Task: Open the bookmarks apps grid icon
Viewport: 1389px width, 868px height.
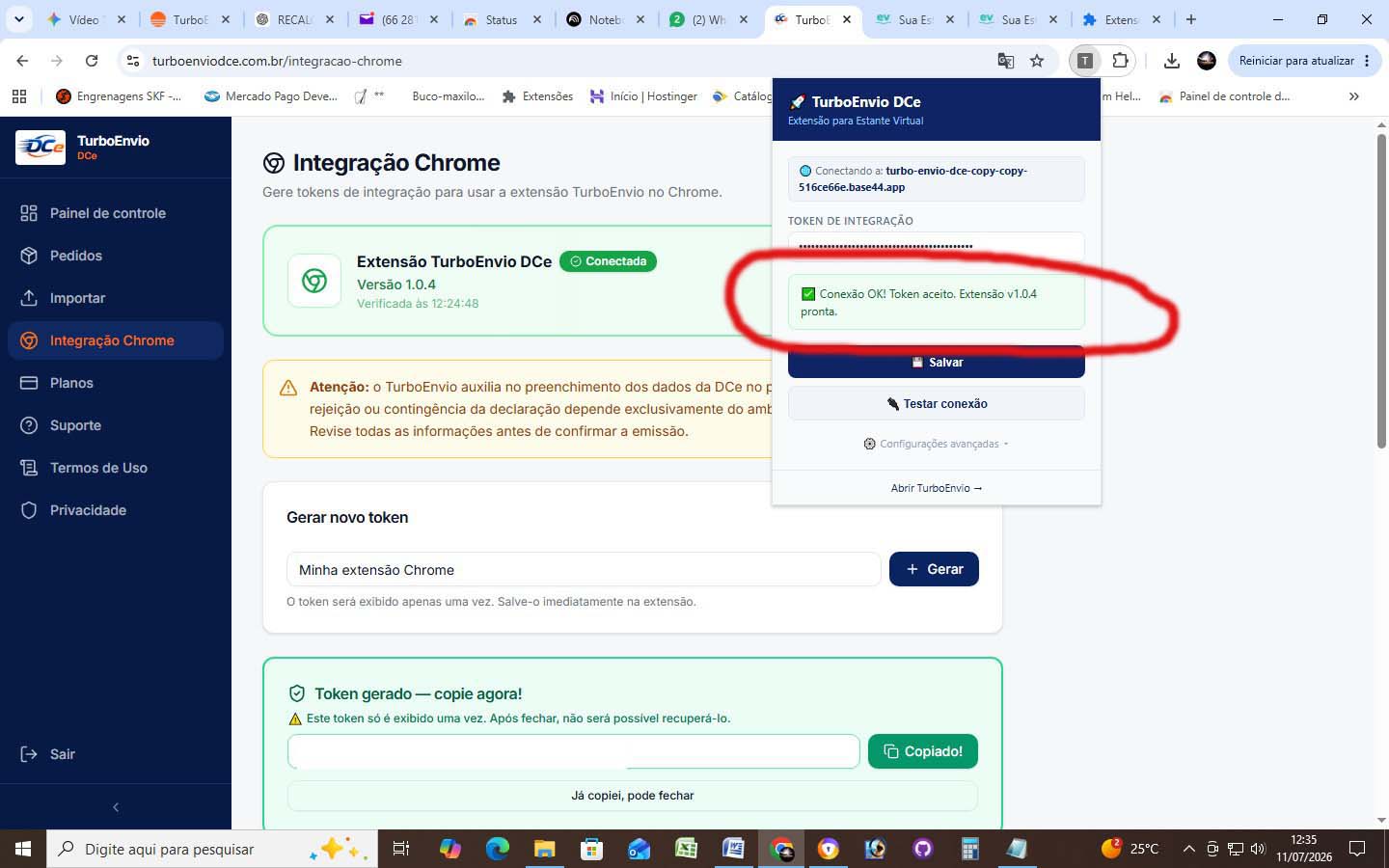Action: click(x=19, y=96)
